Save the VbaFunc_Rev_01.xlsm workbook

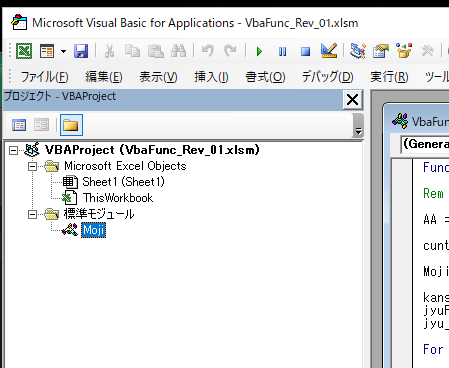pyautogui.click(x=81, y=51)
